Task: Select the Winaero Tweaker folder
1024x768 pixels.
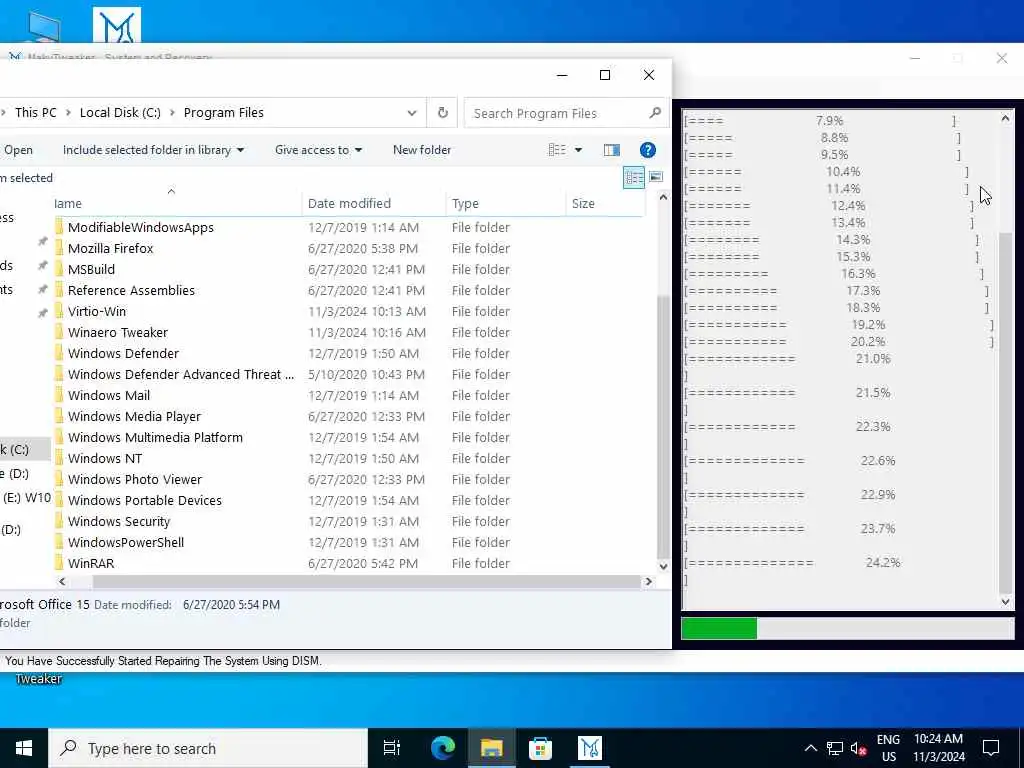Action: tap(118, 332)
